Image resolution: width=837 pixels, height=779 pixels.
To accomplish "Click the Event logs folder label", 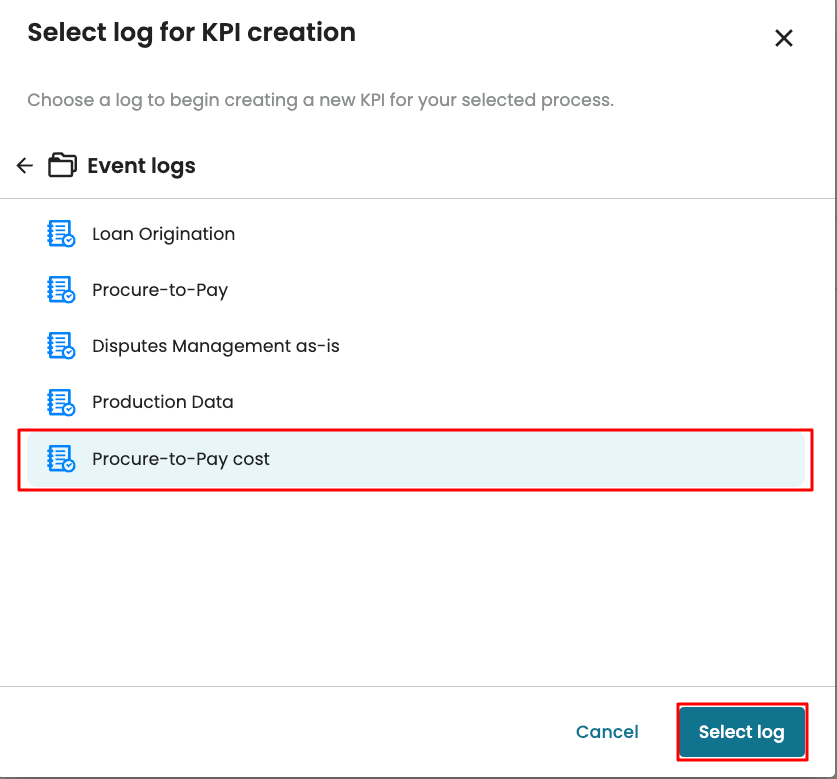I will click(x=141, y=166).
